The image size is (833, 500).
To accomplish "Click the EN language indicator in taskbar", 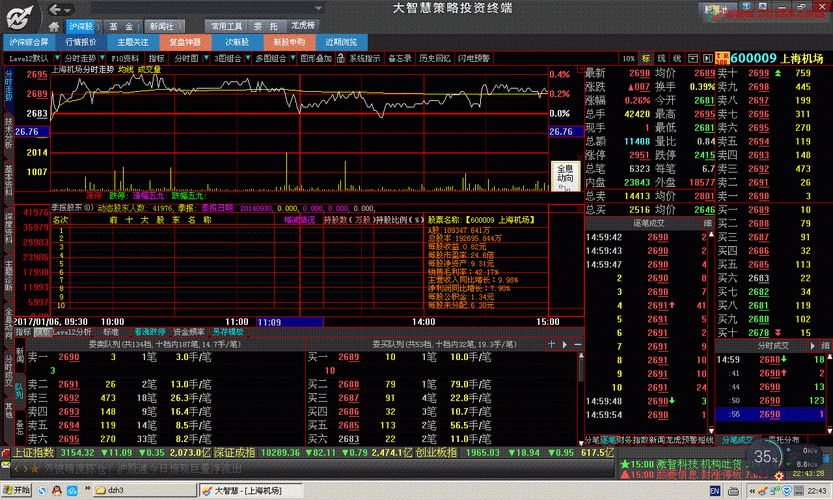I will pyautogui.click(x=715, y=490).
